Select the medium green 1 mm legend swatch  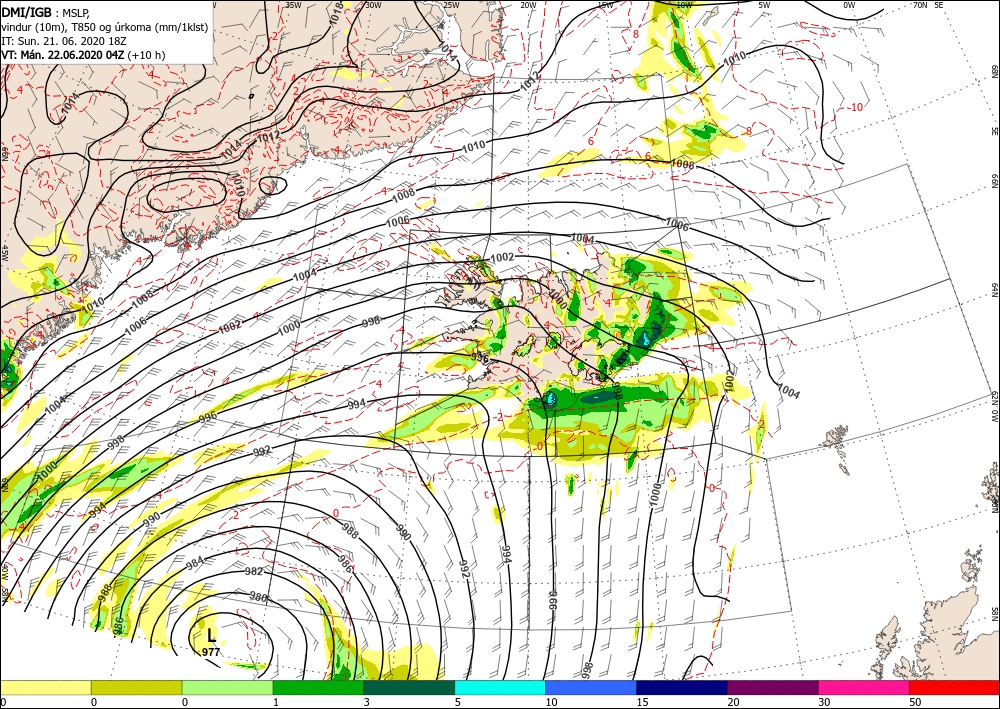click(x=318, y=688)
